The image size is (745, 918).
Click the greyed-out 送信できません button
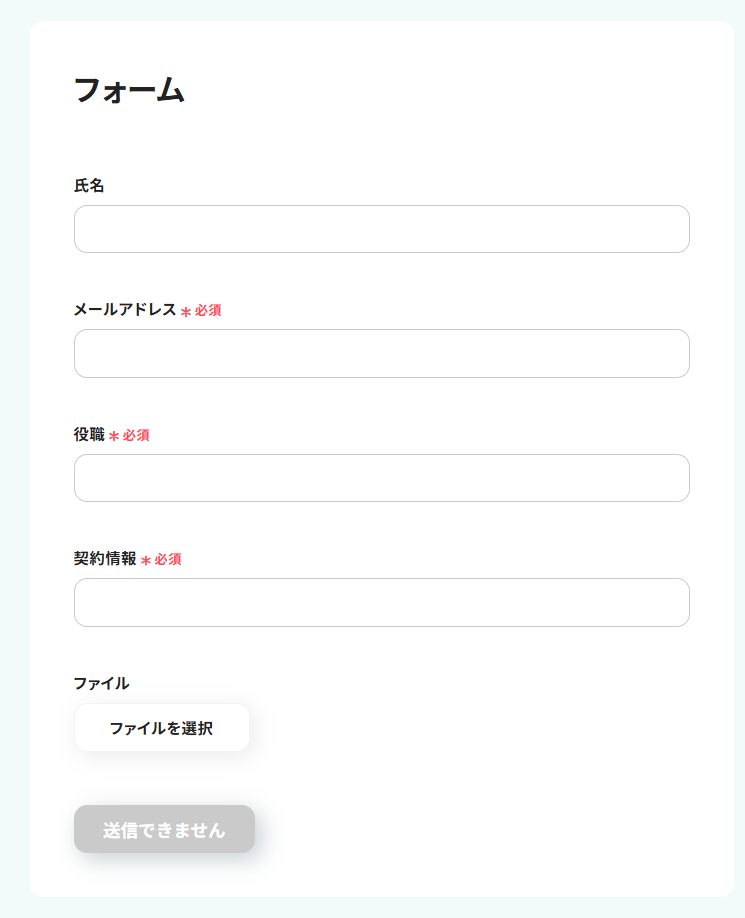[x=164, y=830]
